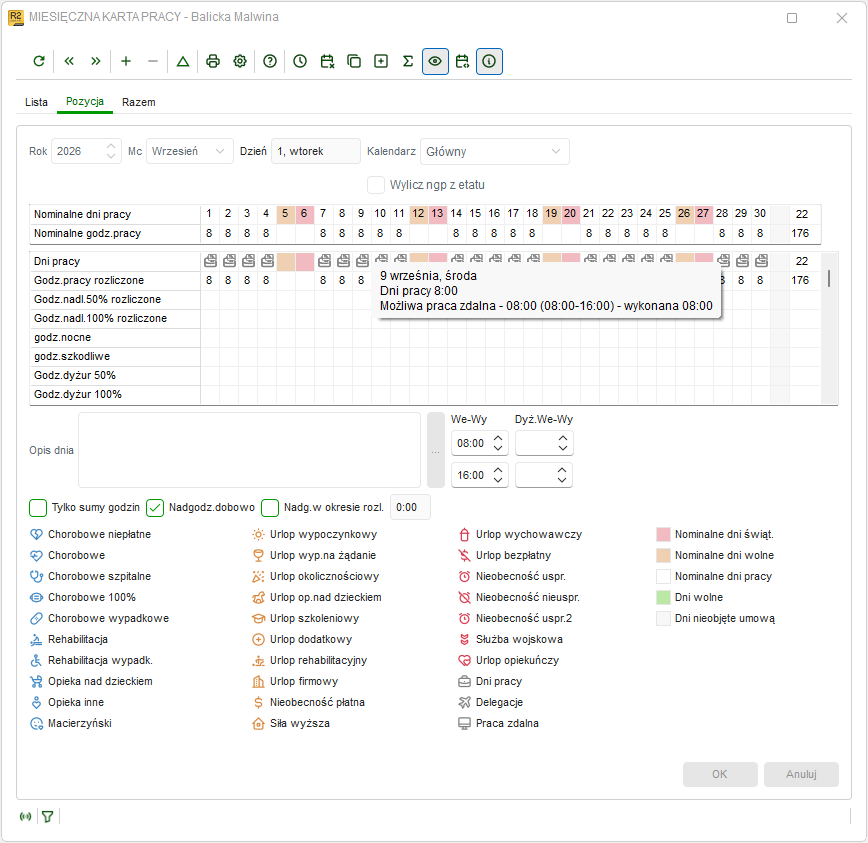Click the clock icon in the toolbar
Image resolution: width=868 pixels, height=843 pixels.
tap(300, 61)
